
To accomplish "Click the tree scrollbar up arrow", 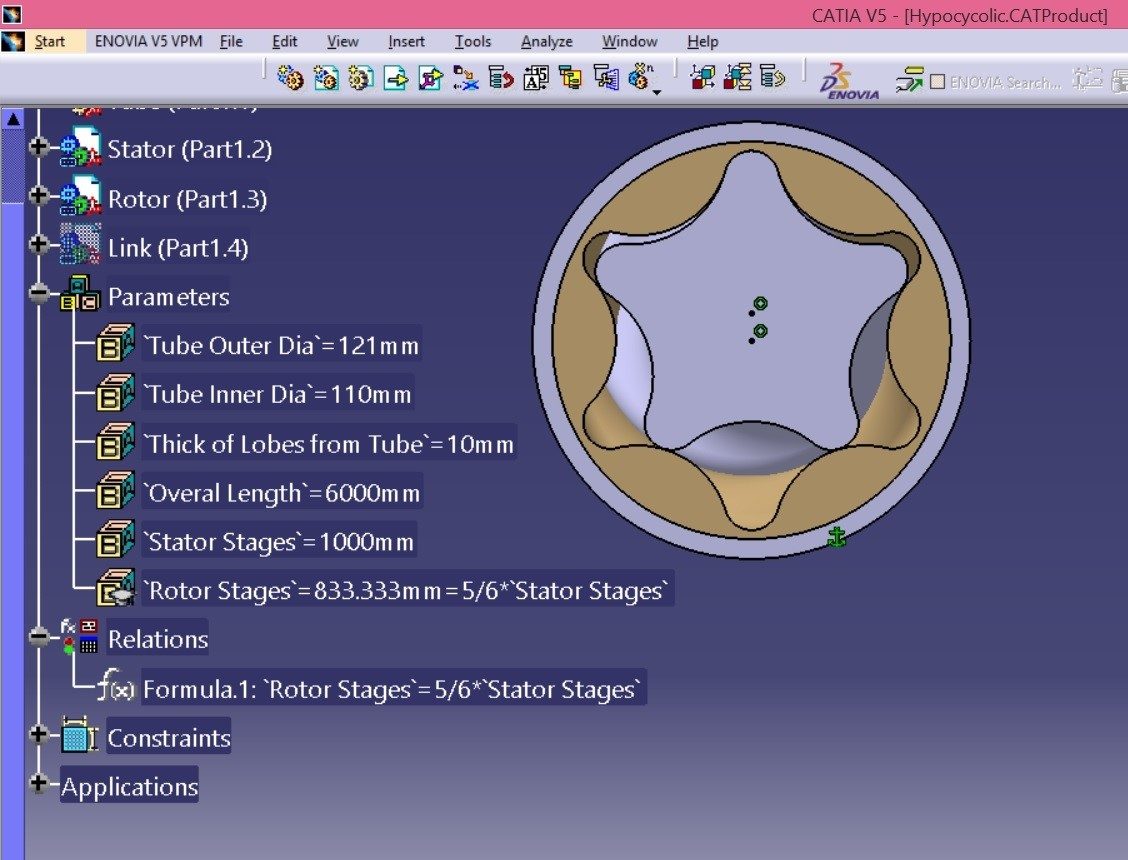I will click(x=13, y=119).
